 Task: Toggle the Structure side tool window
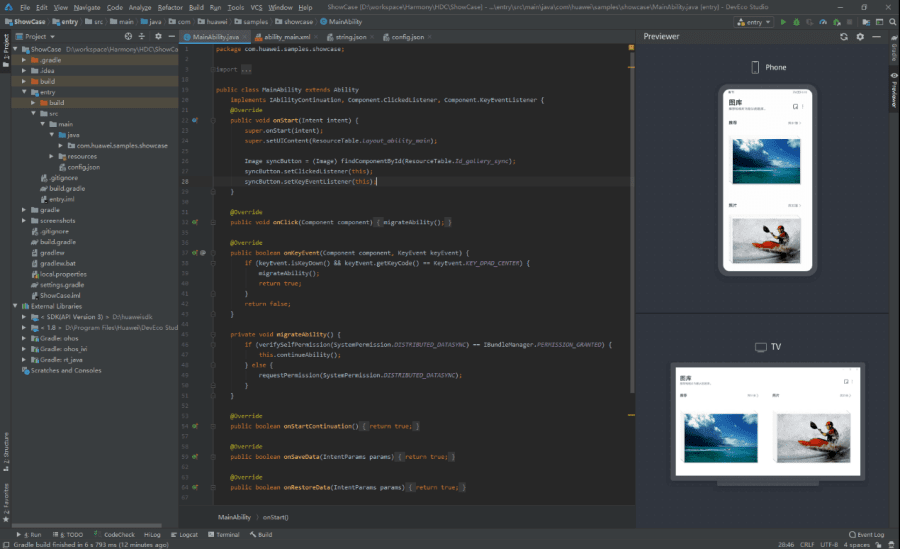[5, 452]
